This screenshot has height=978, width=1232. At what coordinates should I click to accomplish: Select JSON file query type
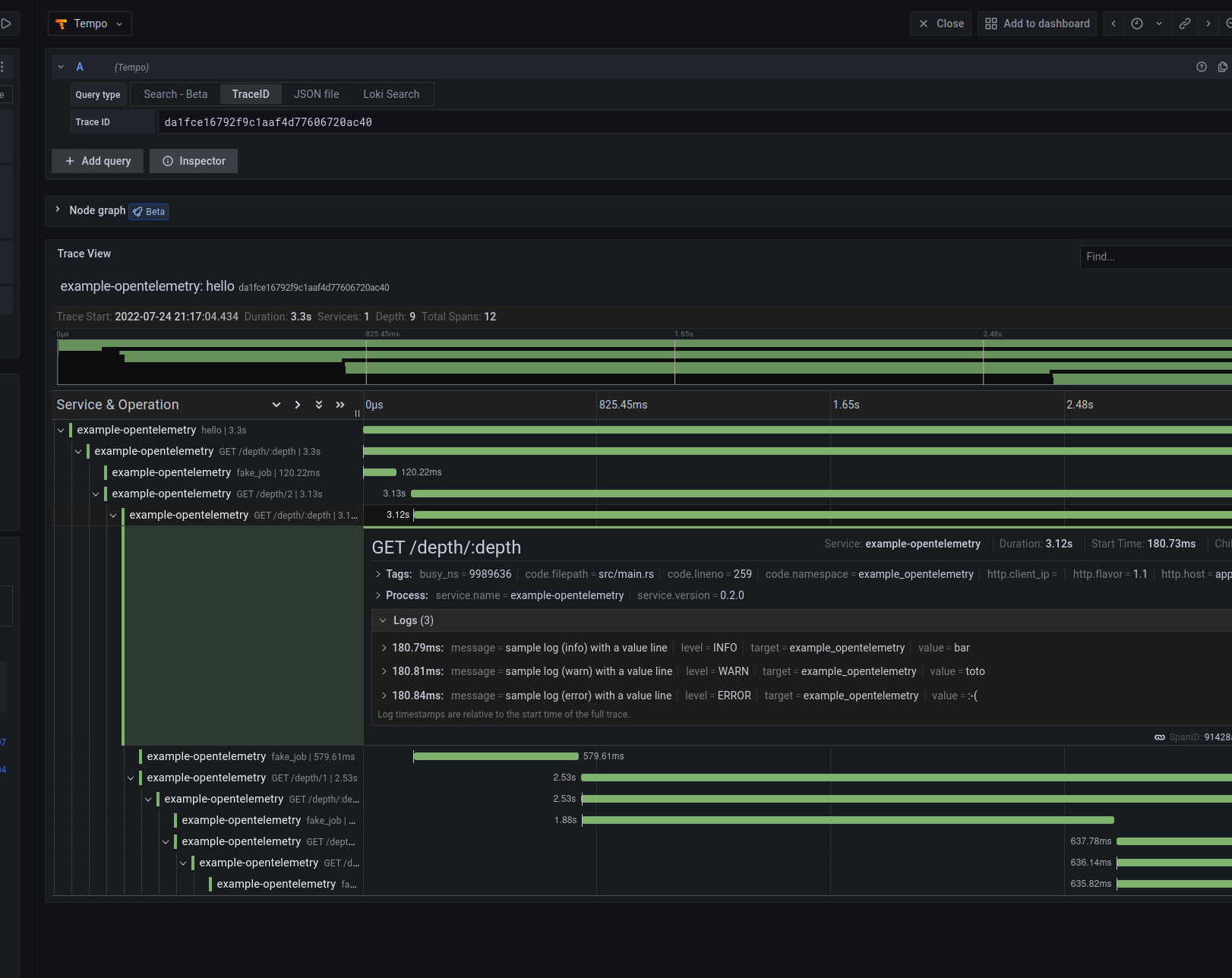pos(316,94)
